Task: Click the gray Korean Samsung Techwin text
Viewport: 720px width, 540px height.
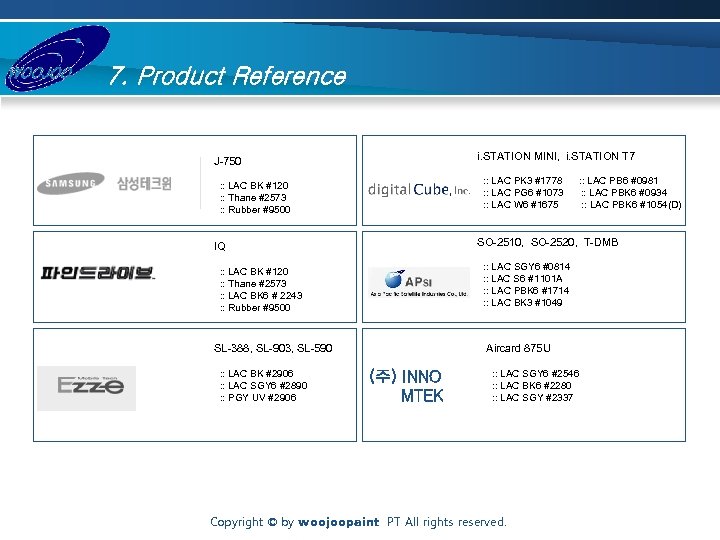Action: pos(144,184)
